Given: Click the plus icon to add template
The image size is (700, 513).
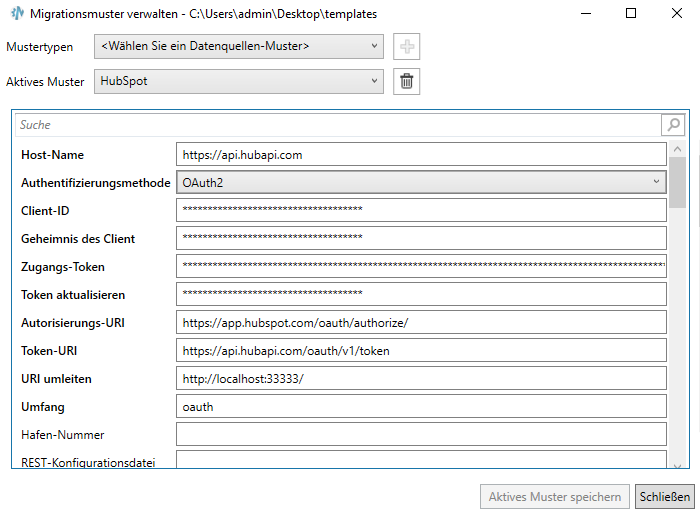Looking at the screenshot, I should (406, 46).
